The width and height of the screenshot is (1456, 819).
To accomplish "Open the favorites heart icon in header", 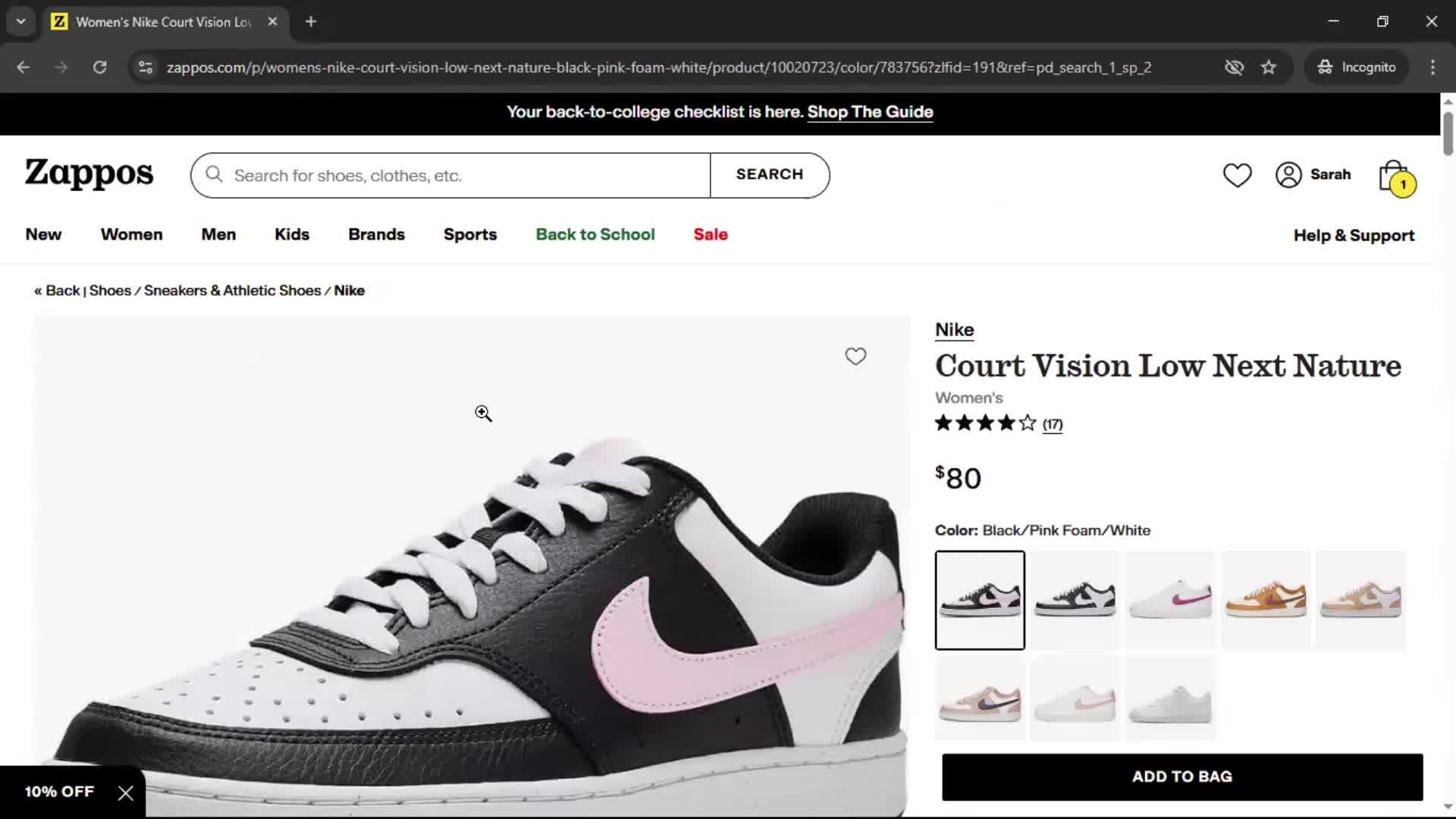I will [x=1237, y=175].
